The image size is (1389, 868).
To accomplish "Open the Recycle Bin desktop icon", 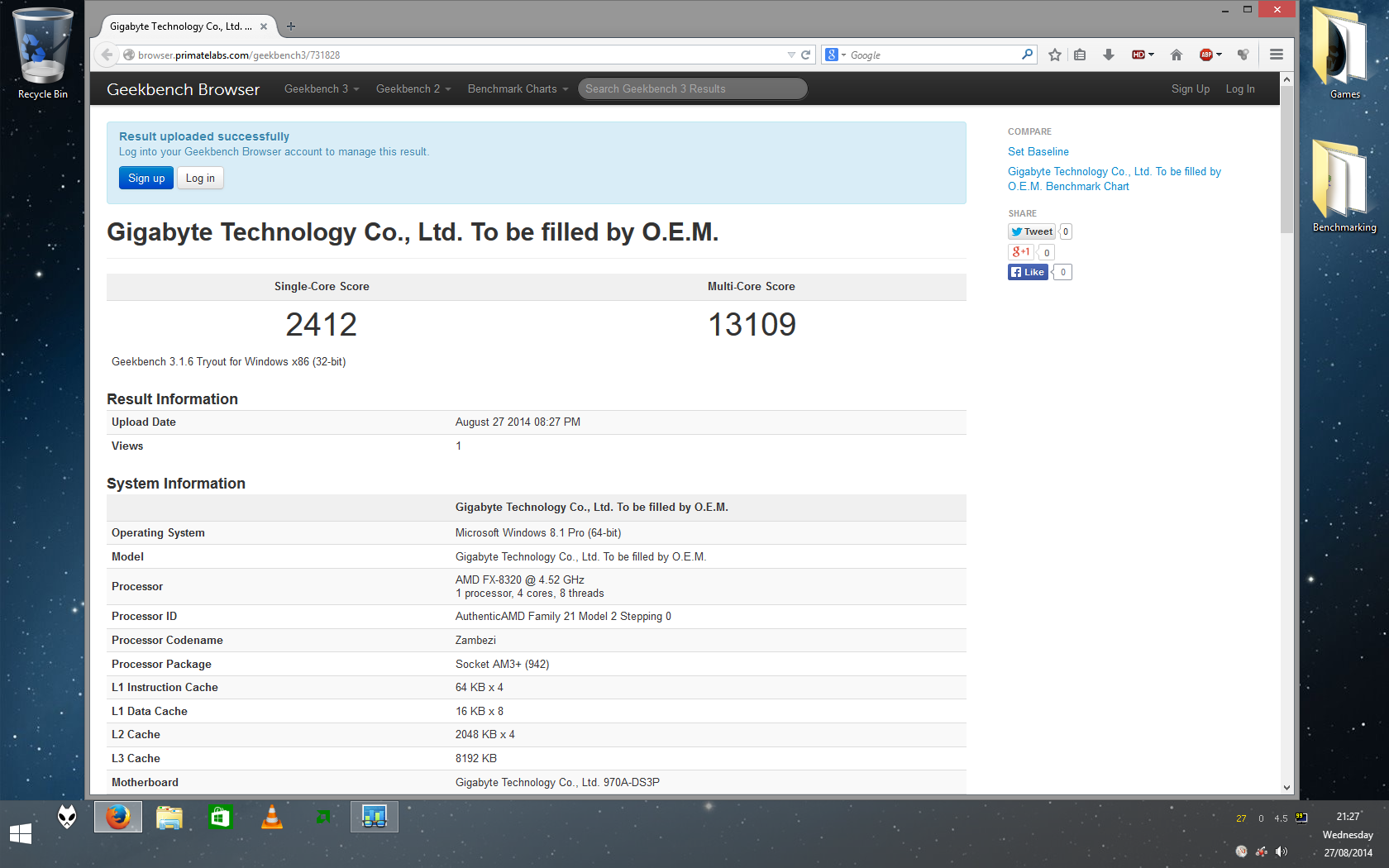I will coord(43,55).
